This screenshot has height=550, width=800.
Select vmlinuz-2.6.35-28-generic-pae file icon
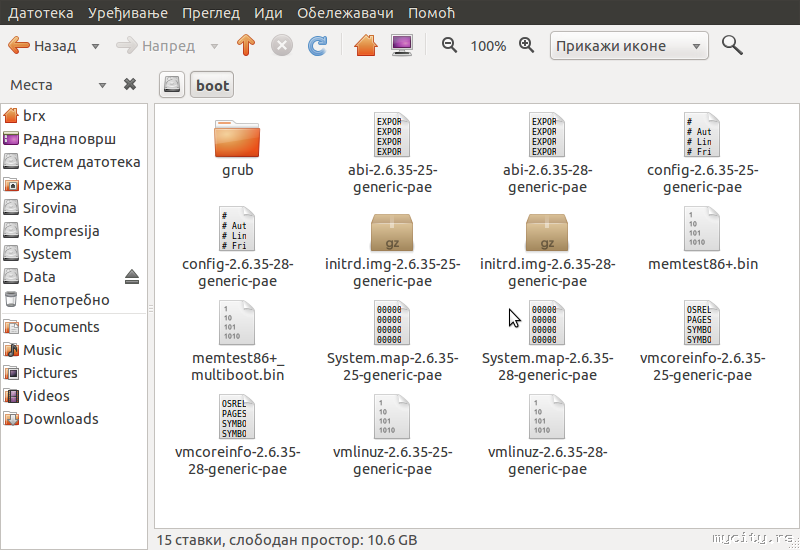pos(547,416)
